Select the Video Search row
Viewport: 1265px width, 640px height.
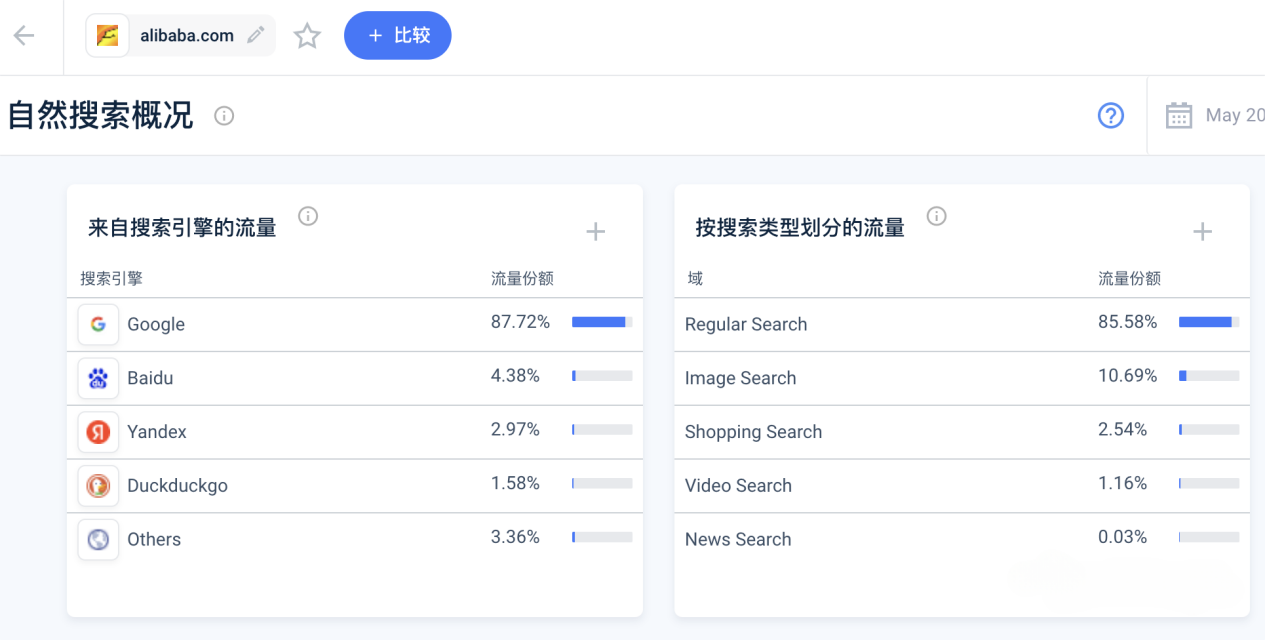click(x=962, y=486)
